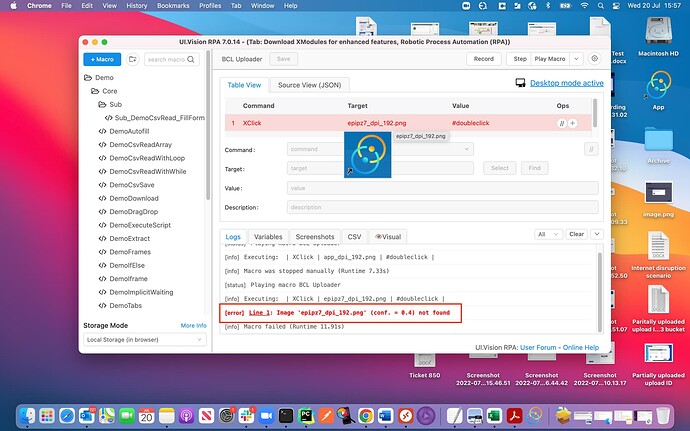
Task: Click the desktop monitor icon near Desktop mode
Action: tap(521, 83)
